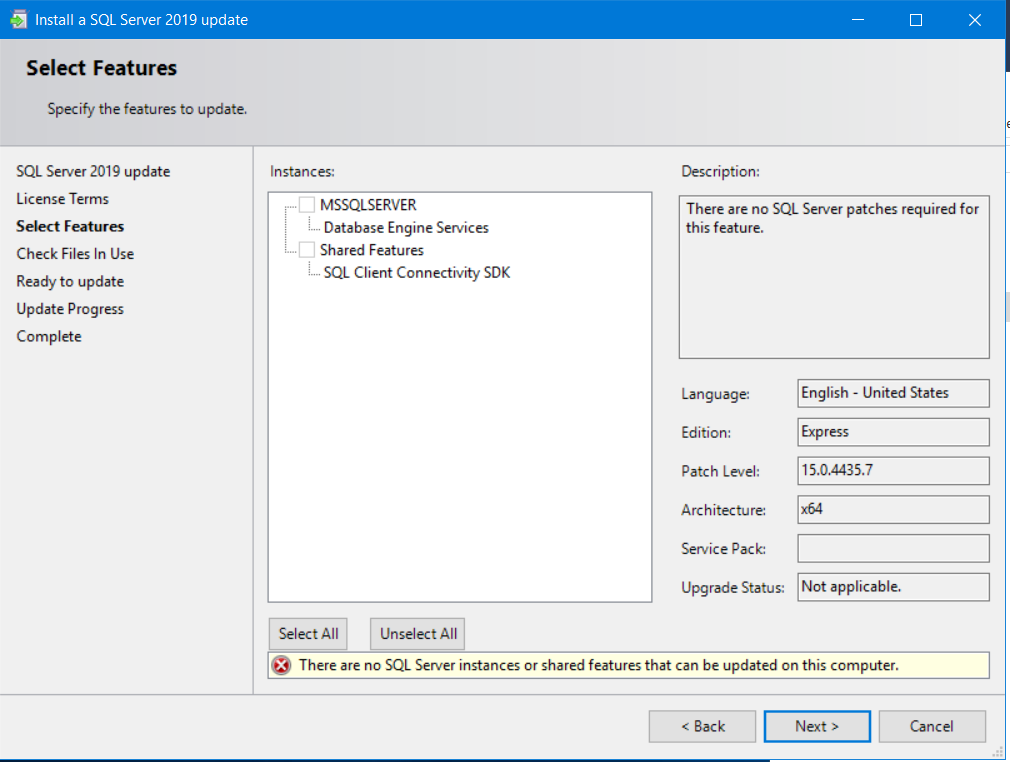Open the Check Files In Use step

tap(75, 254)
